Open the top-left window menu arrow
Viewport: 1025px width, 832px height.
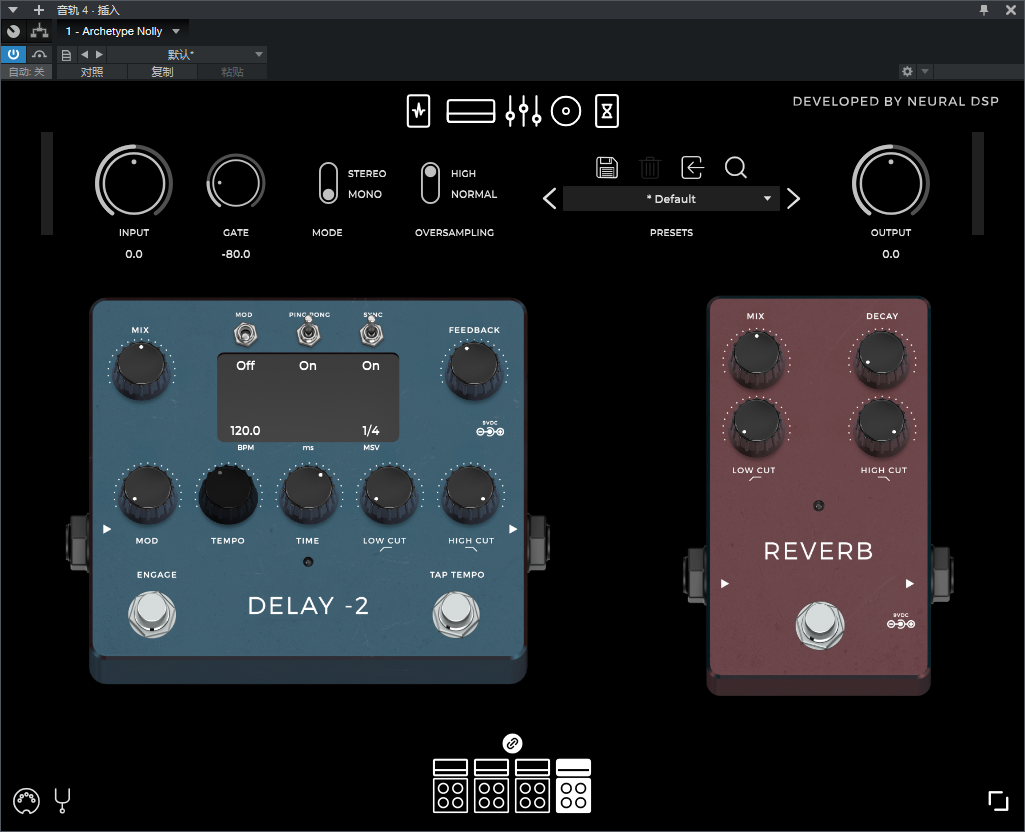(13, 10)
